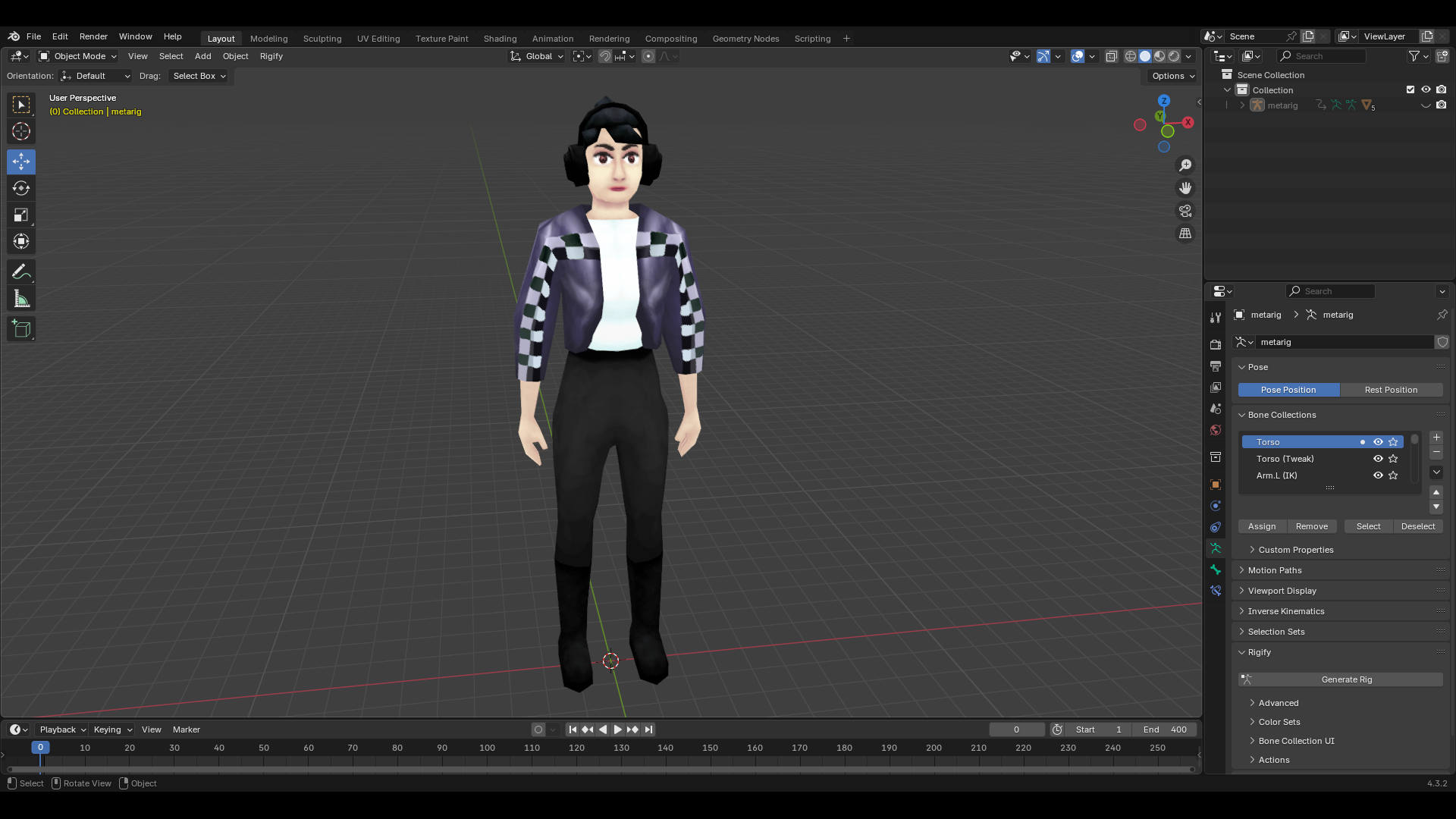Open the Object Mode dropdown

(x=78, y=56)
